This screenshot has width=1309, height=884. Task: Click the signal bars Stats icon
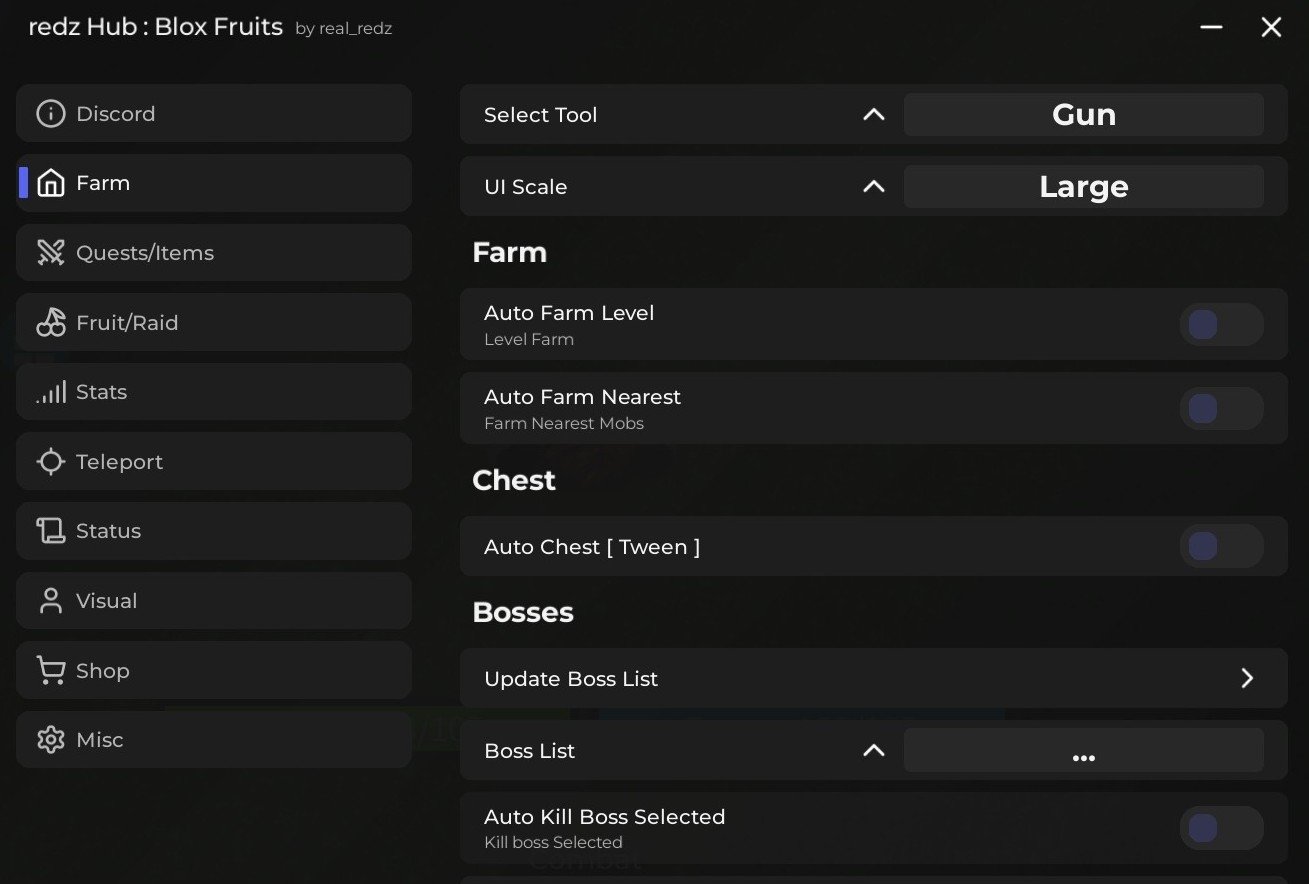[x=51, y=392]
